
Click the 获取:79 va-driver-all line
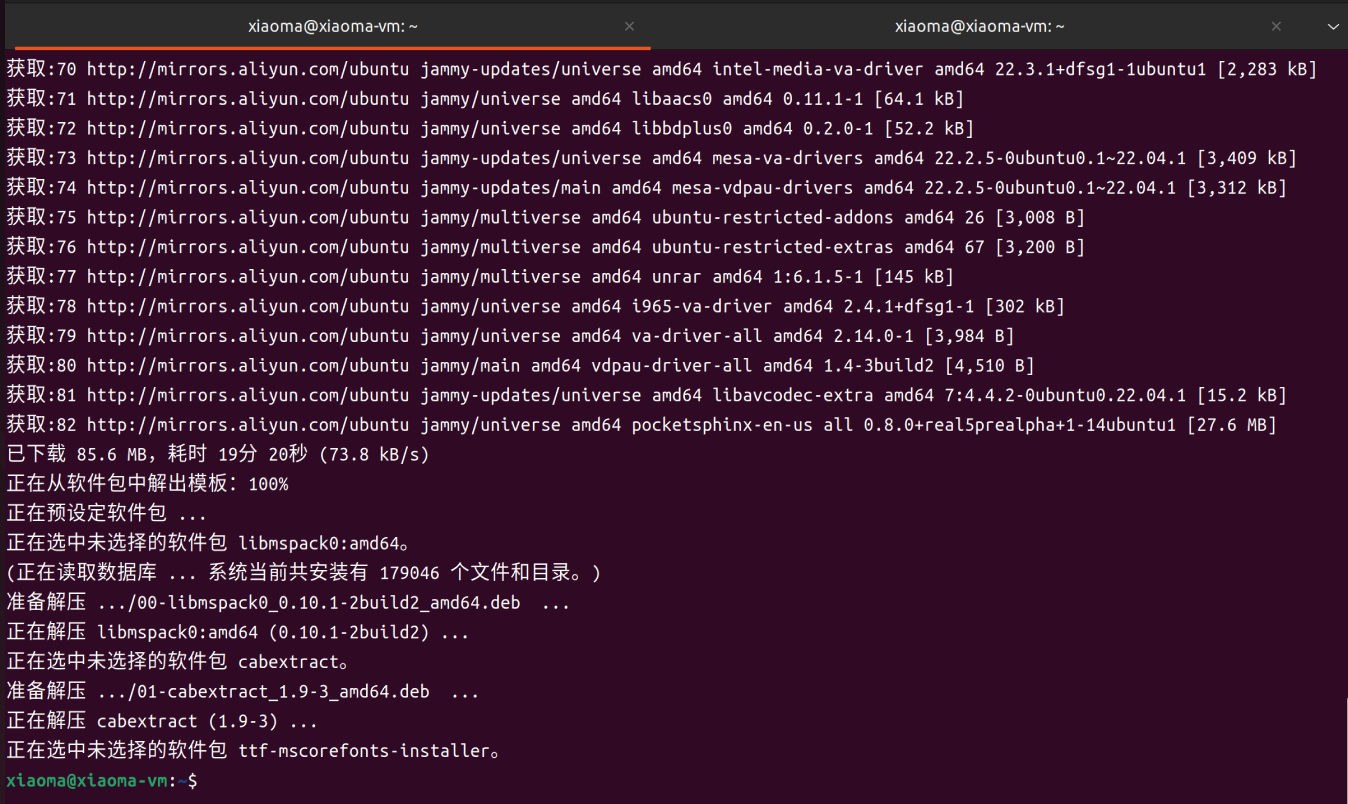(510, 336)
